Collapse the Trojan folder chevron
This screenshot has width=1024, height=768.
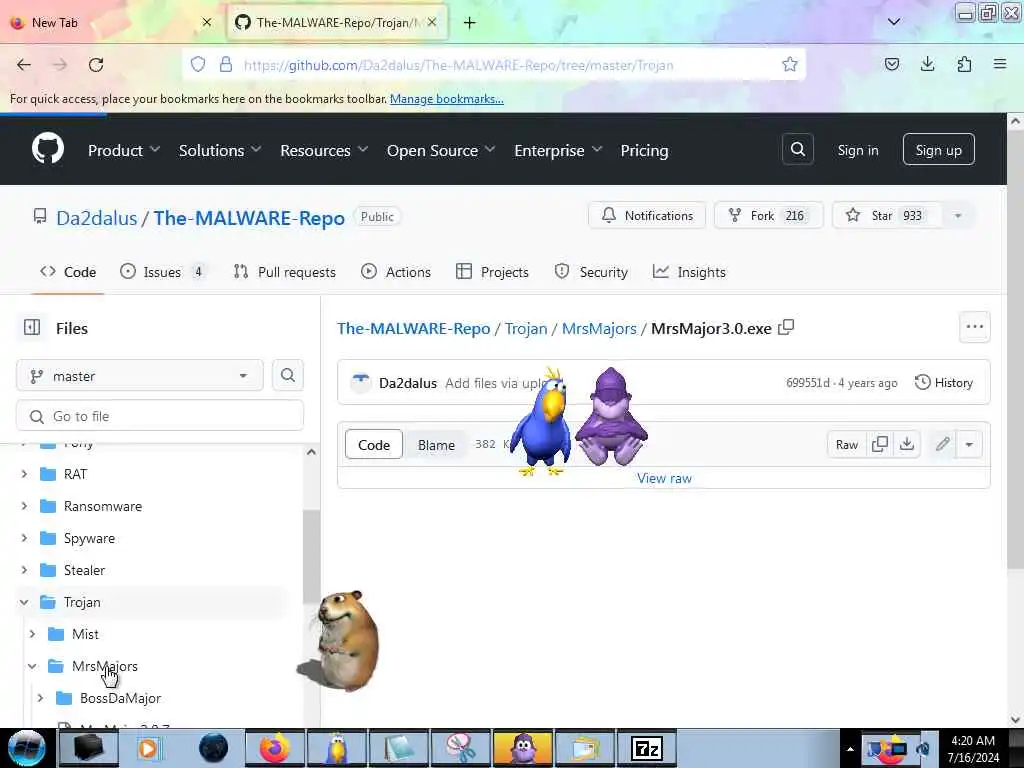click(24, 601)
